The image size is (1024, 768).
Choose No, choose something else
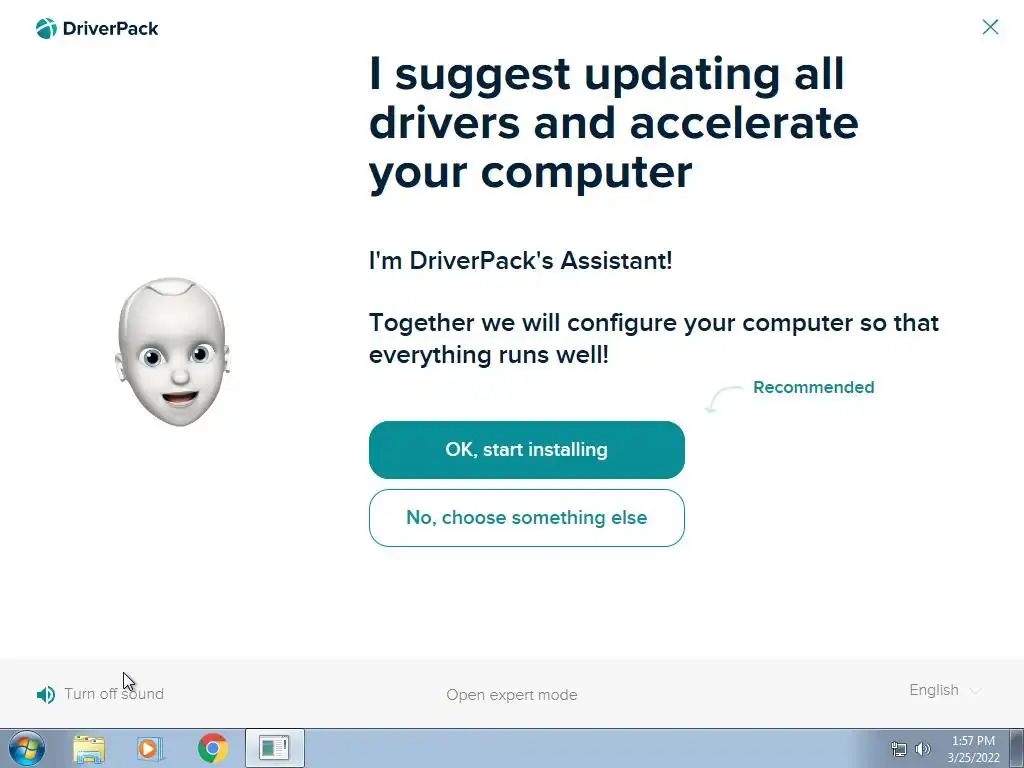pos(526,518)
